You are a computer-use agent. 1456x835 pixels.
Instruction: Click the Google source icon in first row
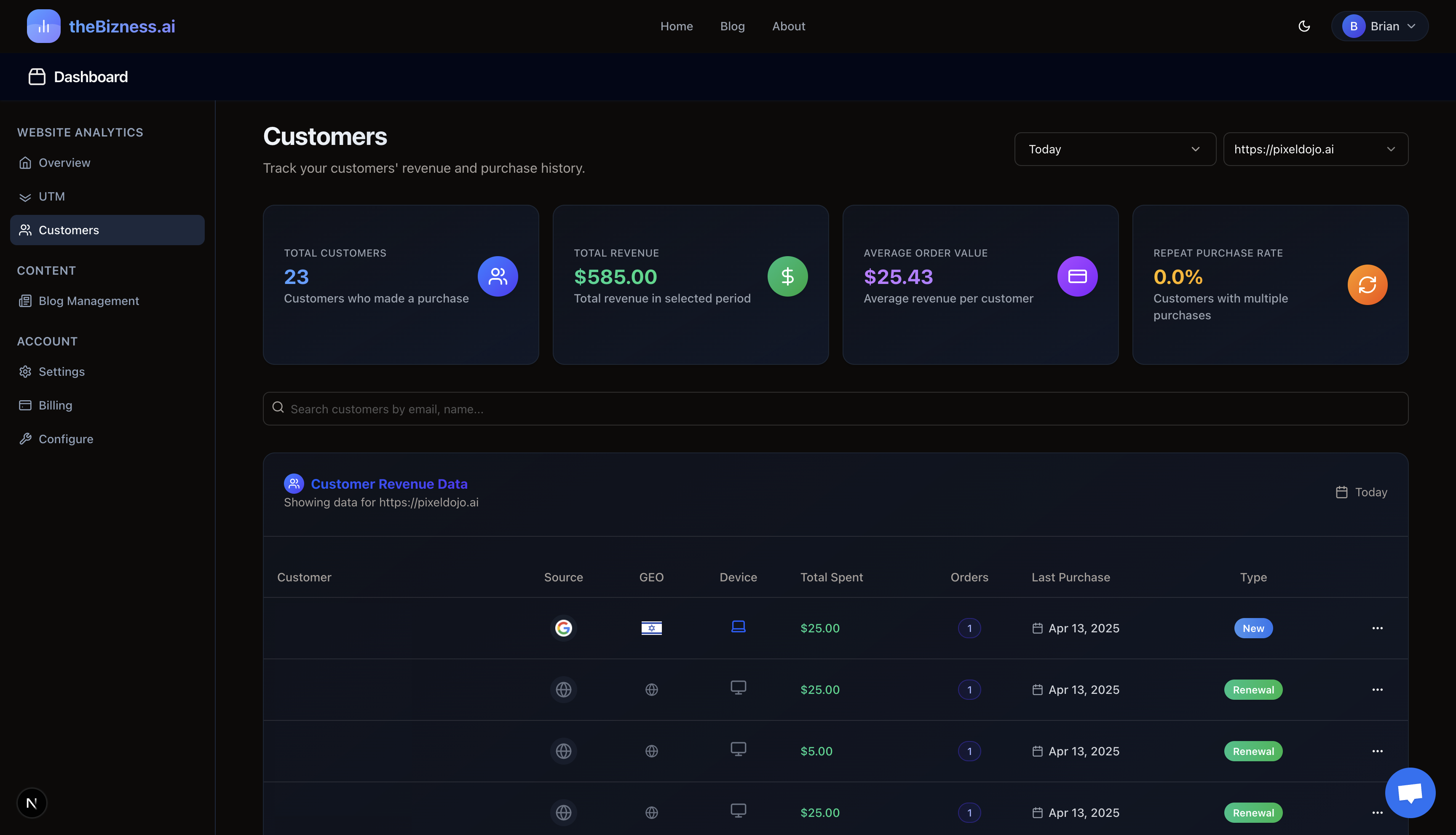[563, 628]
